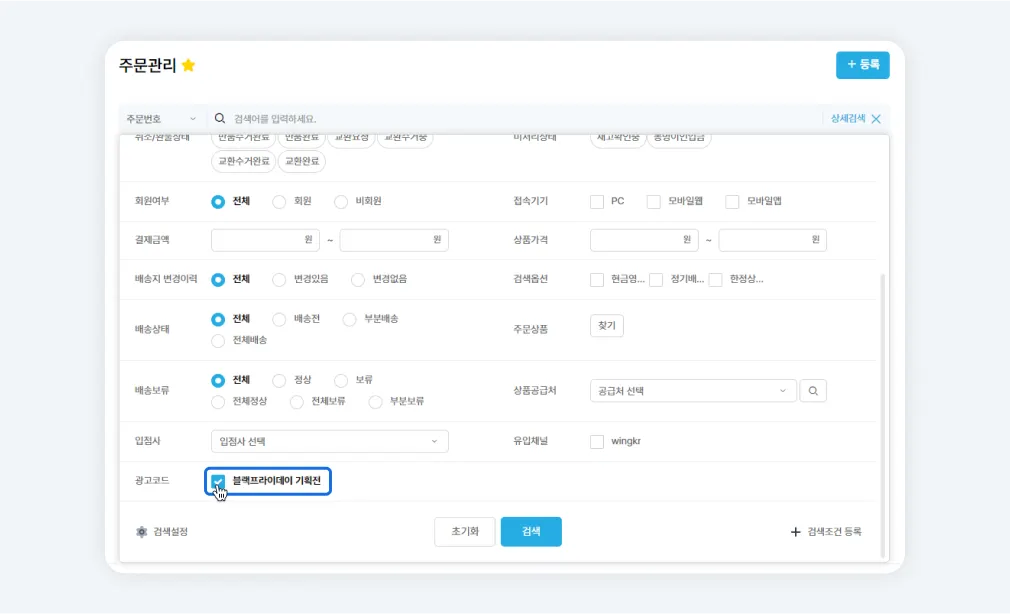Viewport: 1010px width, 614px height.
Task: Select the 회원 radio under 회원여부
Action: pyautogui.click(x=279, y=202)
